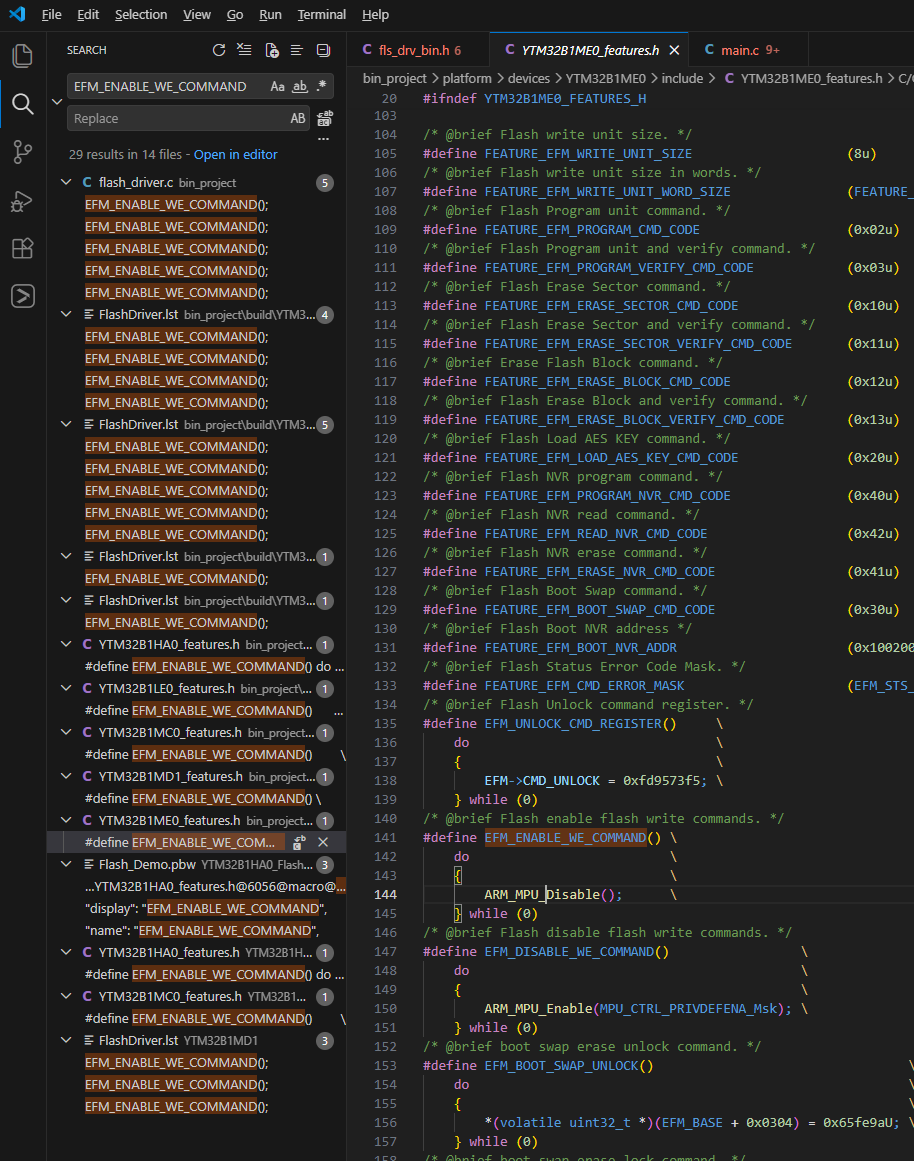Close the YTM32B1ME0_features.h tab
This screenshot has width=914, height=1161.
point(674,50)
